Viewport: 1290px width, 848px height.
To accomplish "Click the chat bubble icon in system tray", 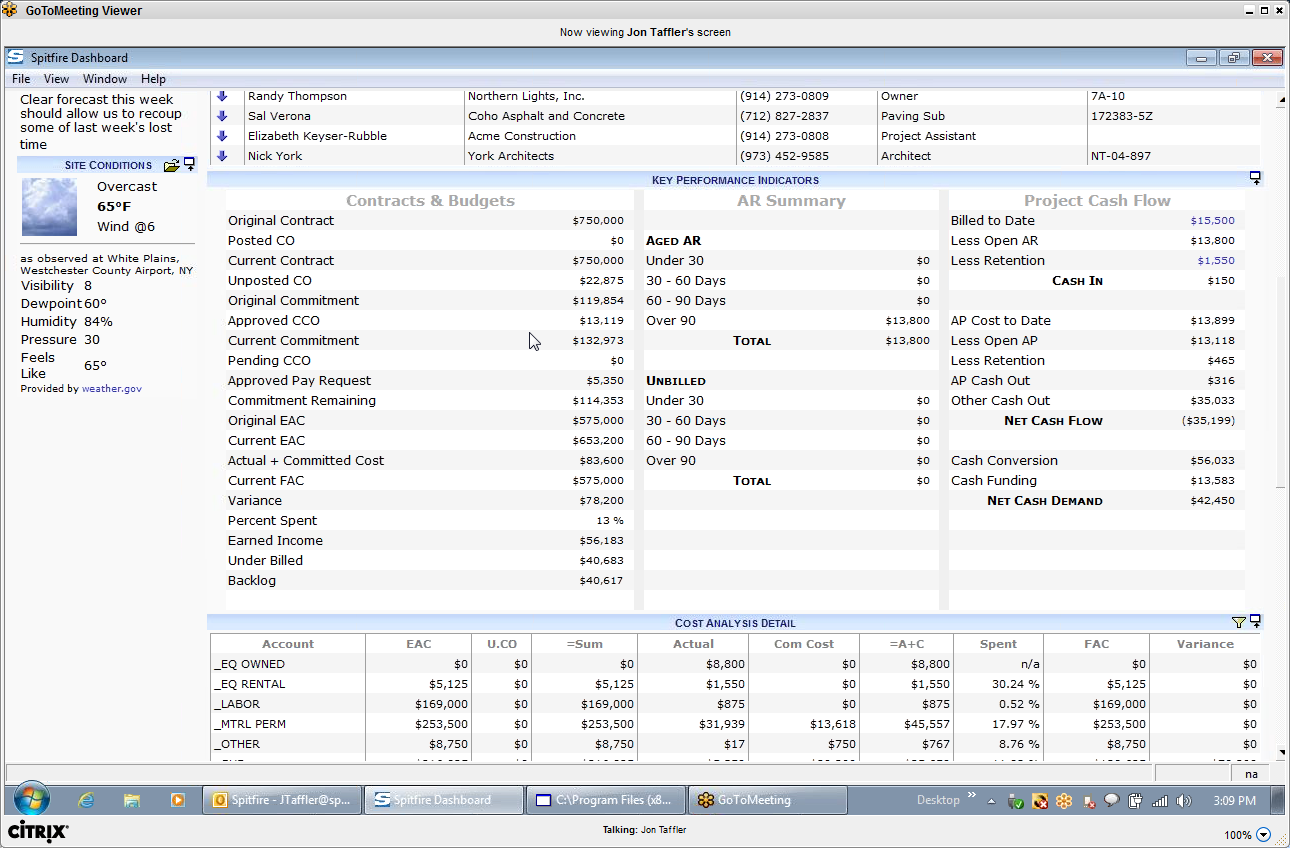I will click(1110, 801).
